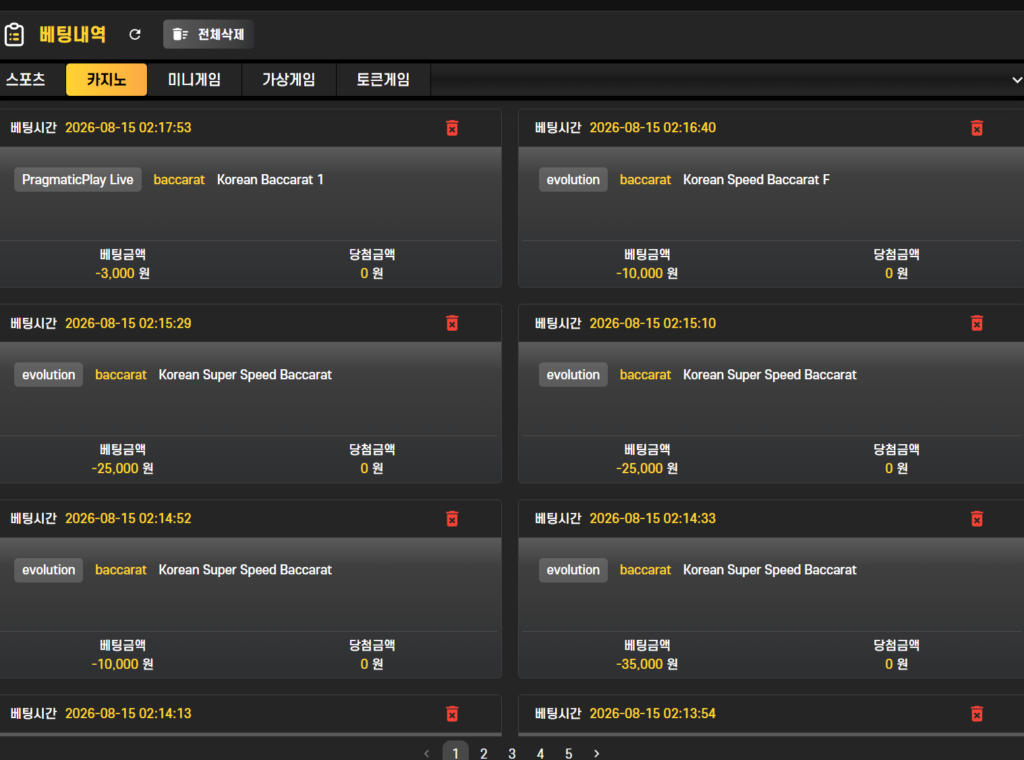Viewport: 1024px width, 760px height.
Task: Click the timestamp 2026-08-15 02:16:40
Action: pyautogui.click(x=652, y=127)
